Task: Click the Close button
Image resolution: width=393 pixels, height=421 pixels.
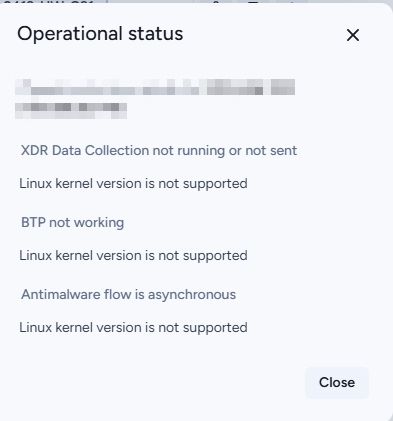Action: point(337,382)
